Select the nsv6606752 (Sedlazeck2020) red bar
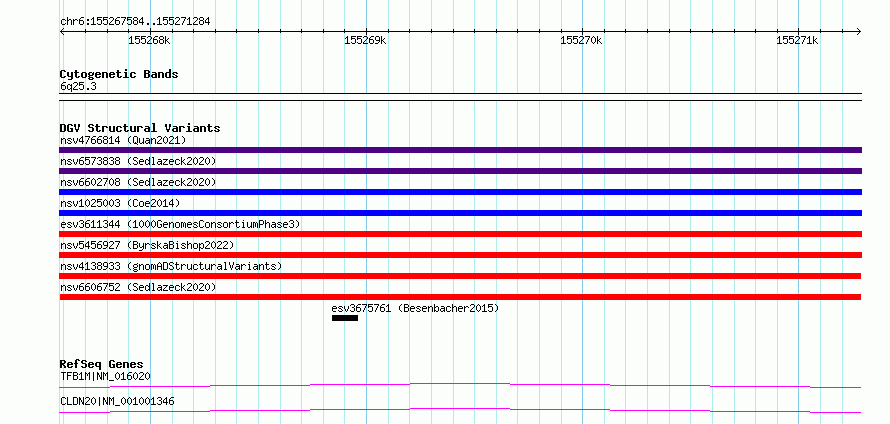 (x=460, y=297)
